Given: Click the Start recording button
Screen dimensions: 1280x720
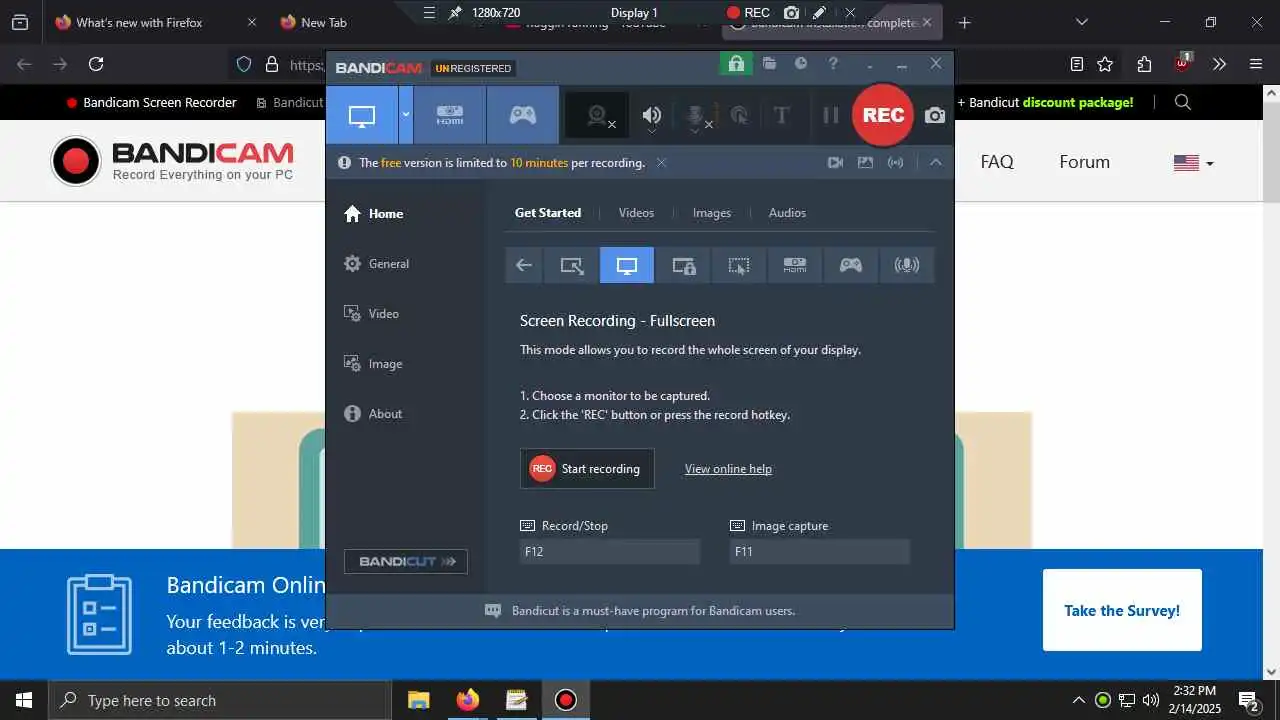Looking at the screenshot, I should point(587,468).
